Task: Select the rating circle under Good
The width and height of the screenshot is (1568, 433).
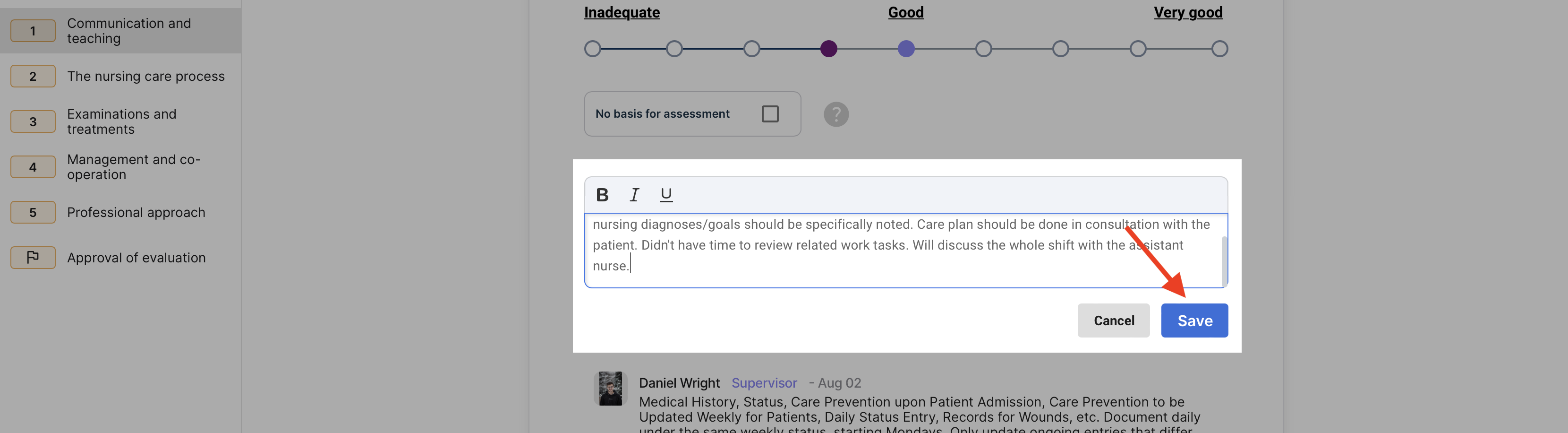Action: pyautogui.click(x=906, y=49)
